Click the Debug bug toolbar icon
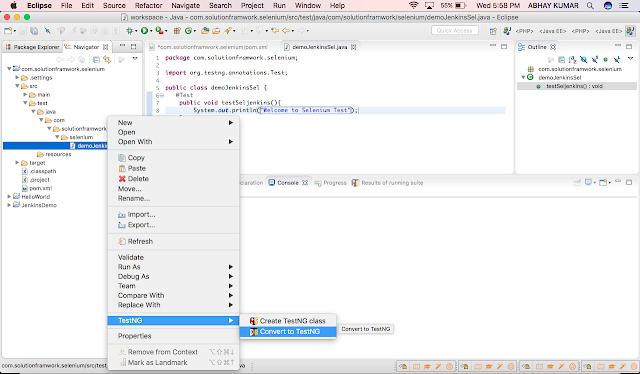 coord(130,31)
